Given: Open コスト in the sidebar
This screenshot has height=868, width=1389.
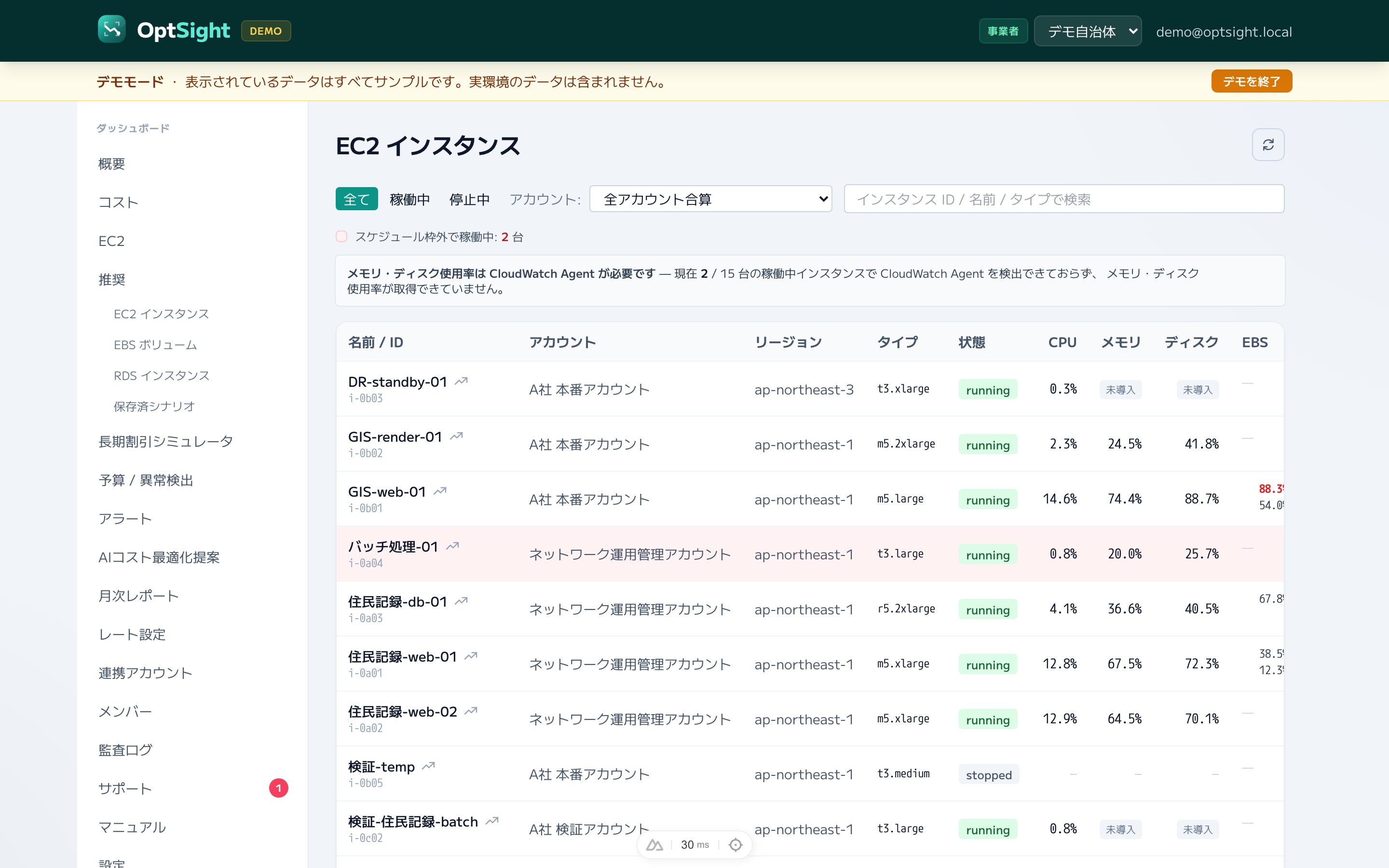Looking at the screenshot, I should click(x=118, y=203).
